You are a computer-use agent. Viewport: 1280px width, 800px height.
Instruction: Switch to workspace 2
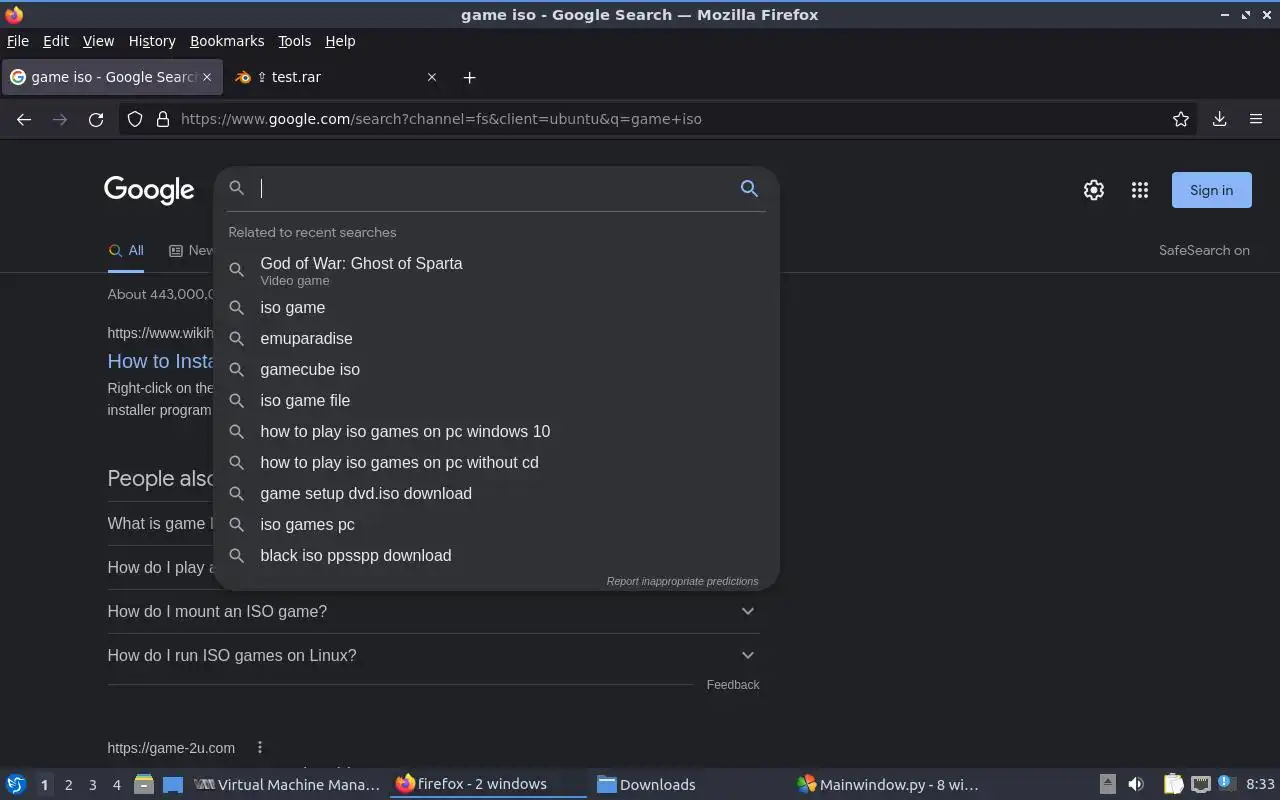68,784
